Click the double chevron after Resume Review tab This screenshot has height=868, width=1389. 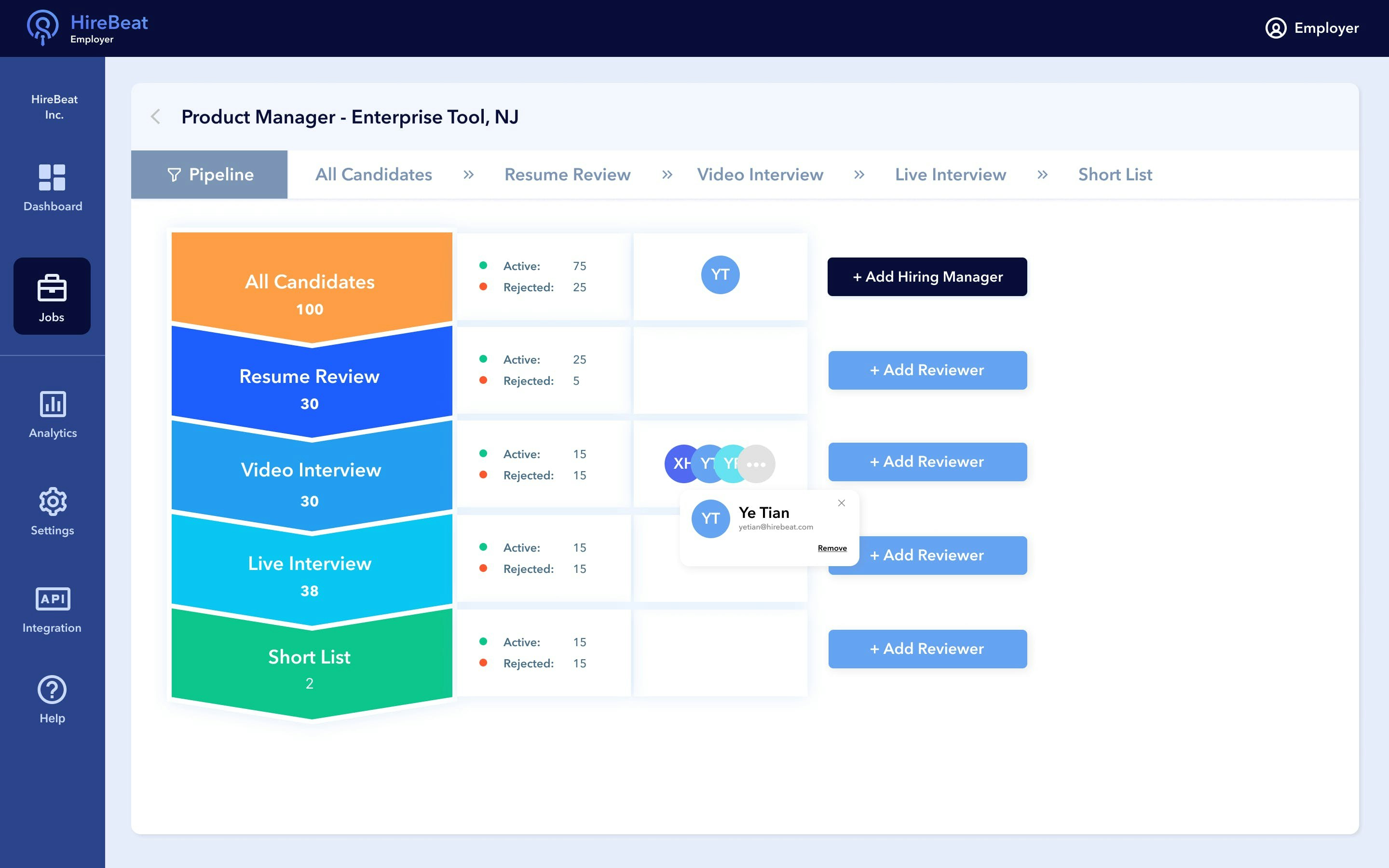pyautogui.click(x=667, y=175)
